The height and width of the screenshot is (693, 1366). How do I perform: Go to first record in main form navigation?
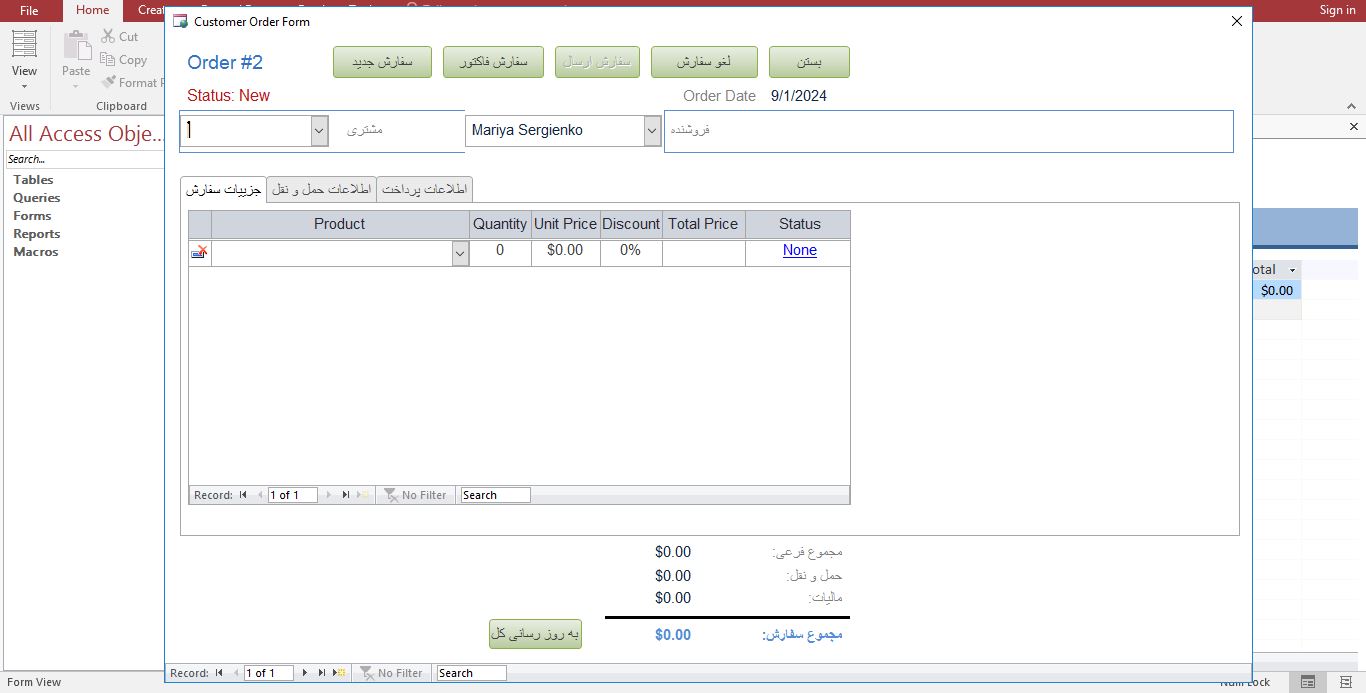(219, 673)
